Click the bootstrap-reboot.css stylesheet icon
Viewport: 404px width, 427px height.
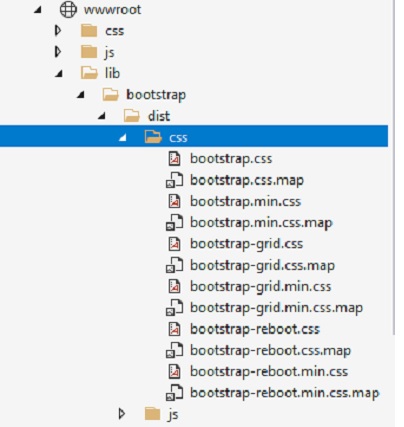[x=174, y=329]
